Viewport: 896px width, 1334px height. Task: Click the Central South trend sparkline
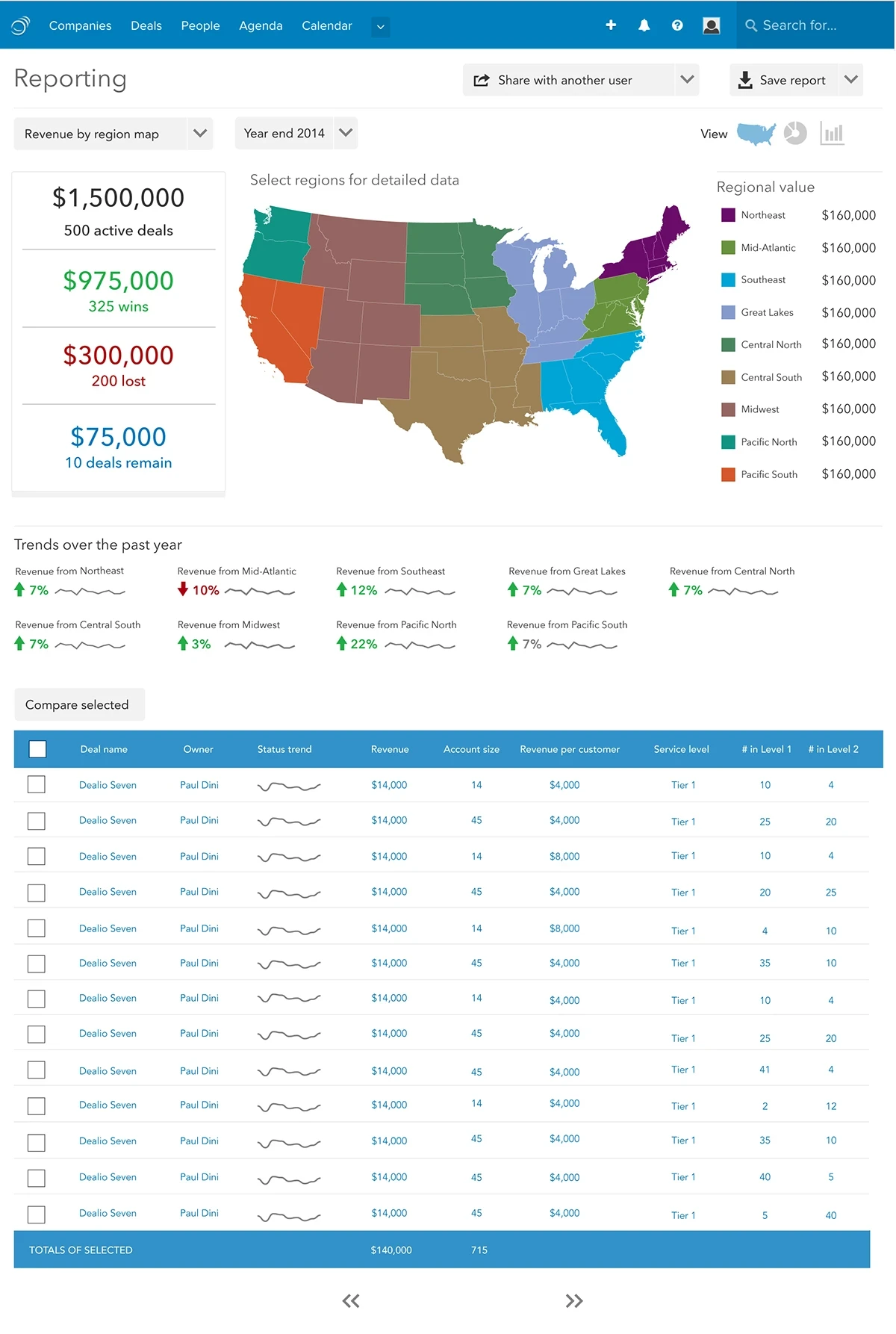pyautogui.click(x=90, y=645)
